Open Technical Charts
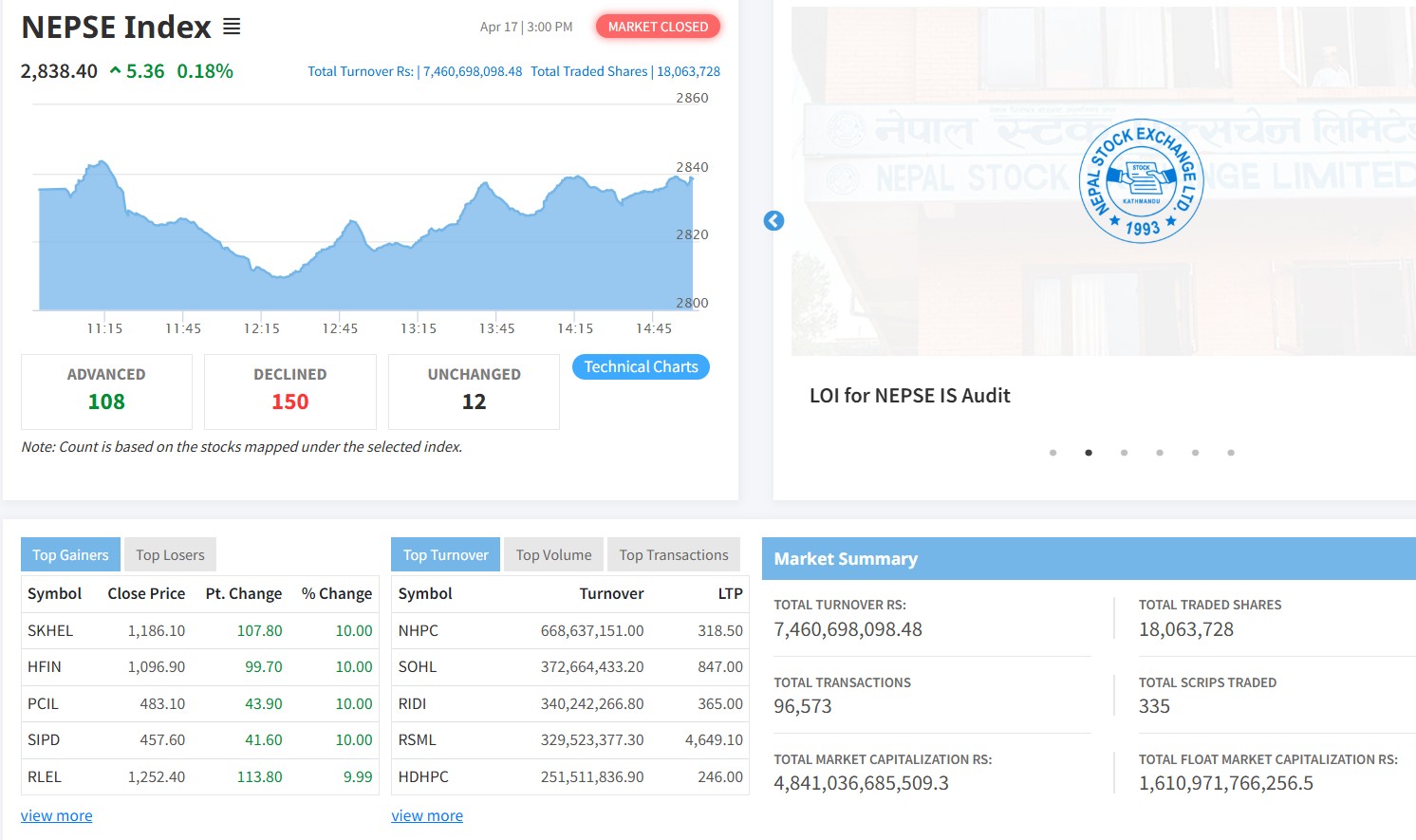Viewport: 1416px width, 840px height. point(641,367)
